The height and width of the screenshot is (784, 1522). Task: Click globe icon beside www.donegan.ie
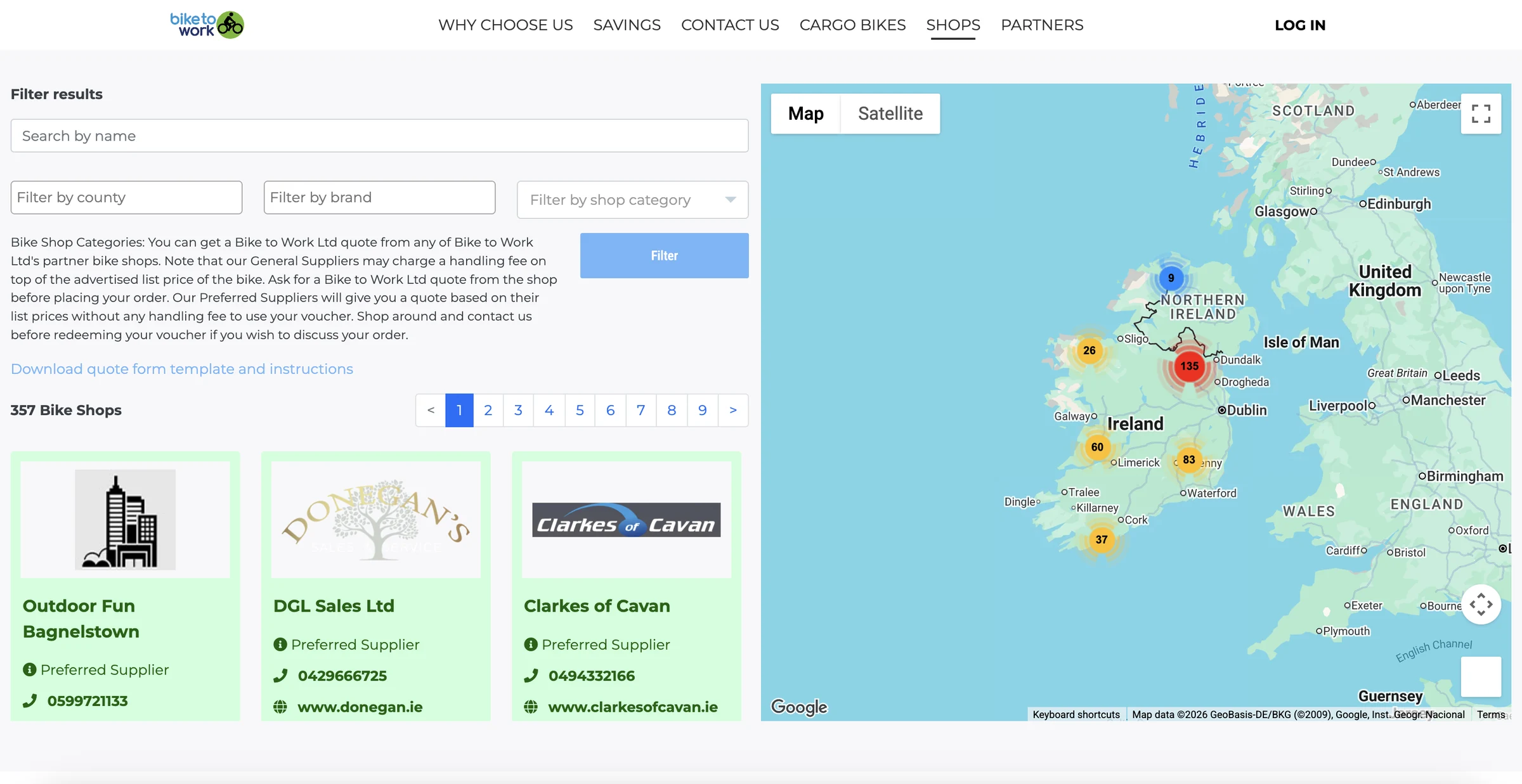pyautogui.click(x=280, y=707)
